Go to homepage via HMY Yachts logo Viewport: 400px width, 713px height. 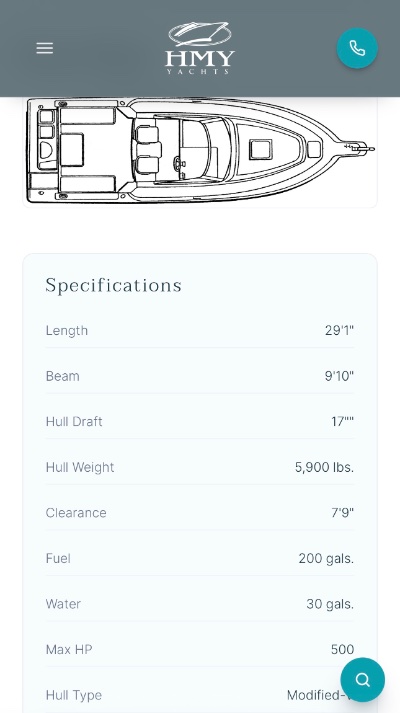coord(200,48)
